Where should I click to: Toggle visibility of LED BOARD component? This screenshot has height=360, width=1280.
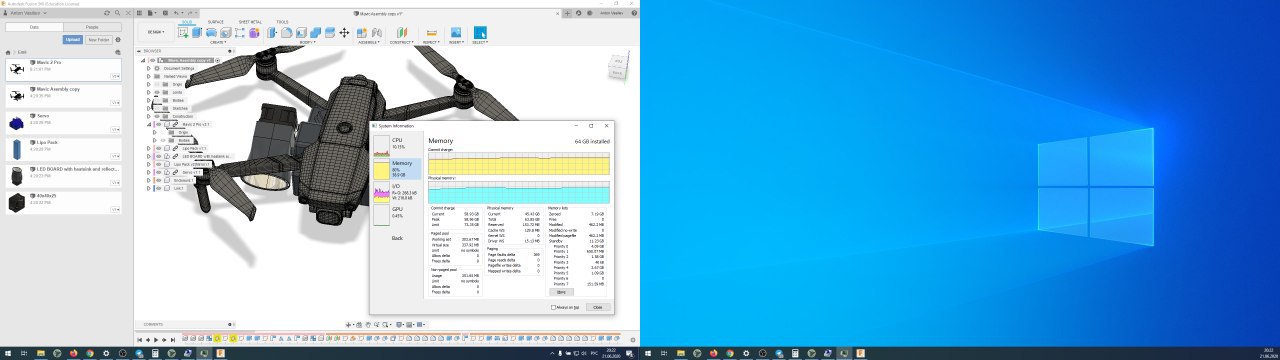pos(159,156)
